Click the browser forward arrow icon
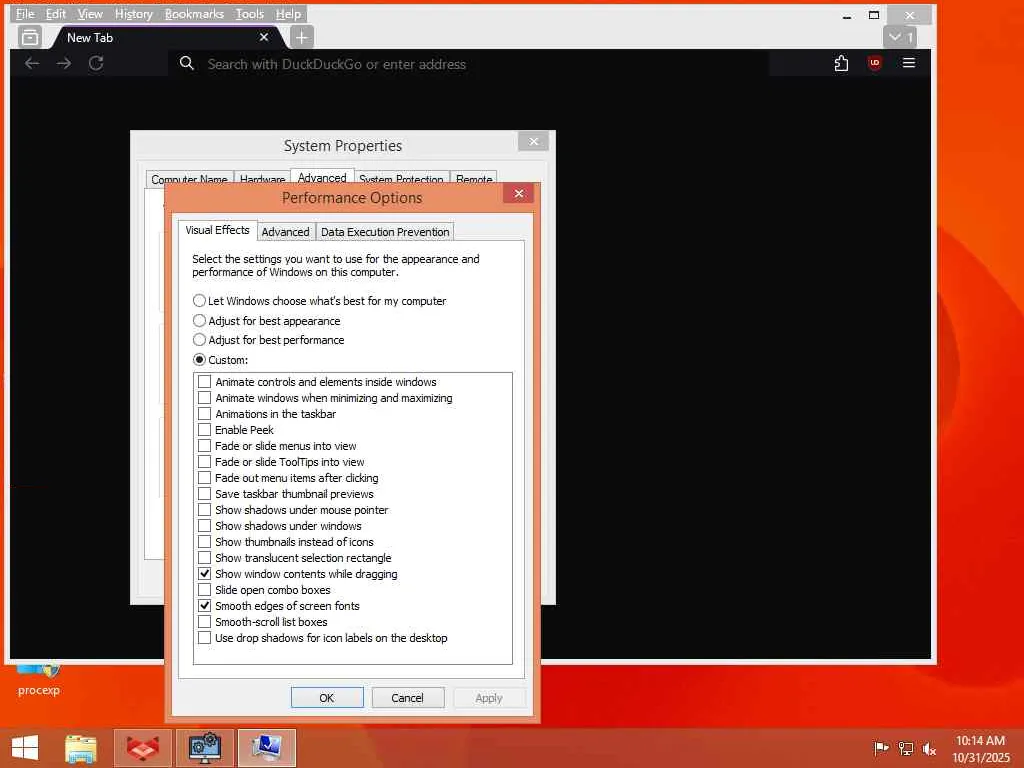This screenshot has width=1024, height=768. 64,63
